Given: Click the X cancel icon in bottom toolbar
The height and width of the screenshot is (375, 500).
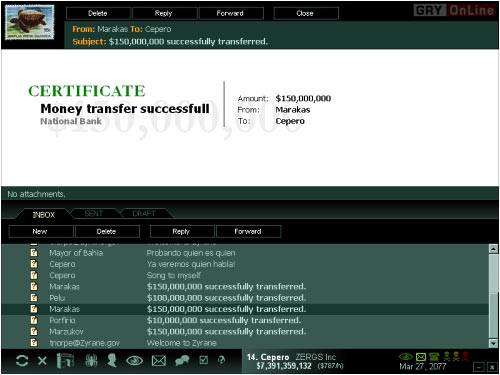Looking at the screenshot, I should point(42,361).
